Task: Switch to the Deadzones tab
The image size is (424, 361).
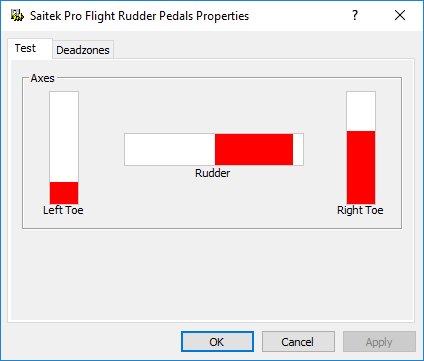Action: coord(83,50)
